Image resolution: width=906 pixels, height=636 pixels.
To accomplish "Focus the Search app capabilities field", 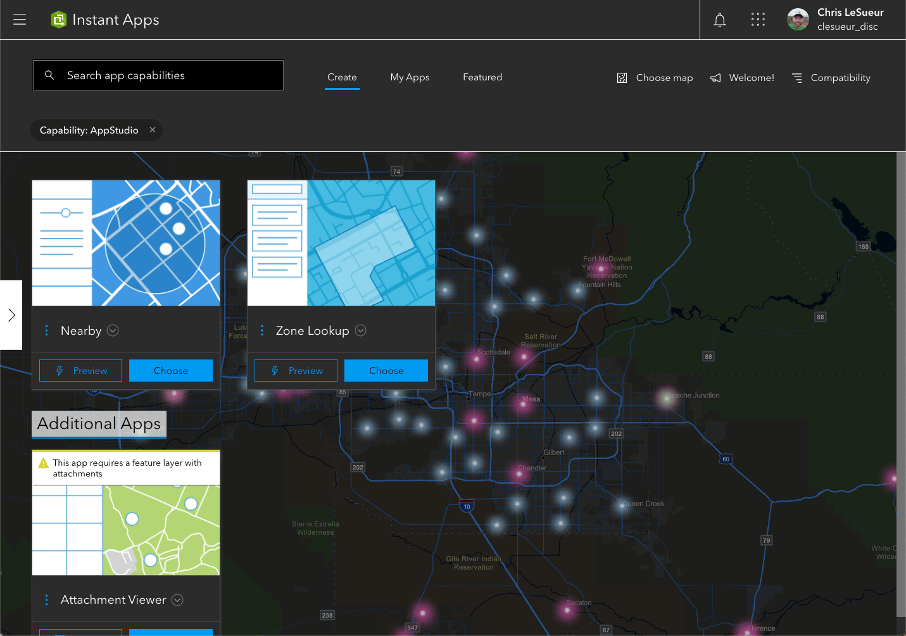I will point(158,75).
